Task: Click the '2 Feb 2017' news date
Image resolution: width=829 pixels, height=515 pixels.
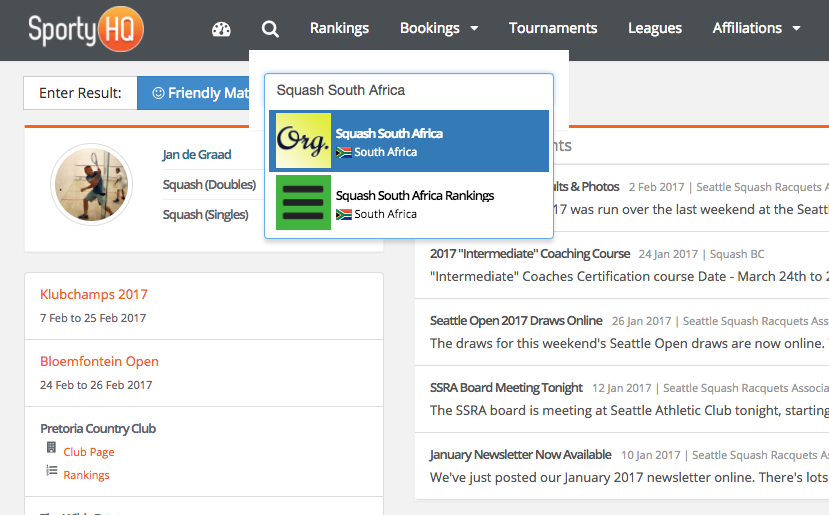Action: point(657,187)
